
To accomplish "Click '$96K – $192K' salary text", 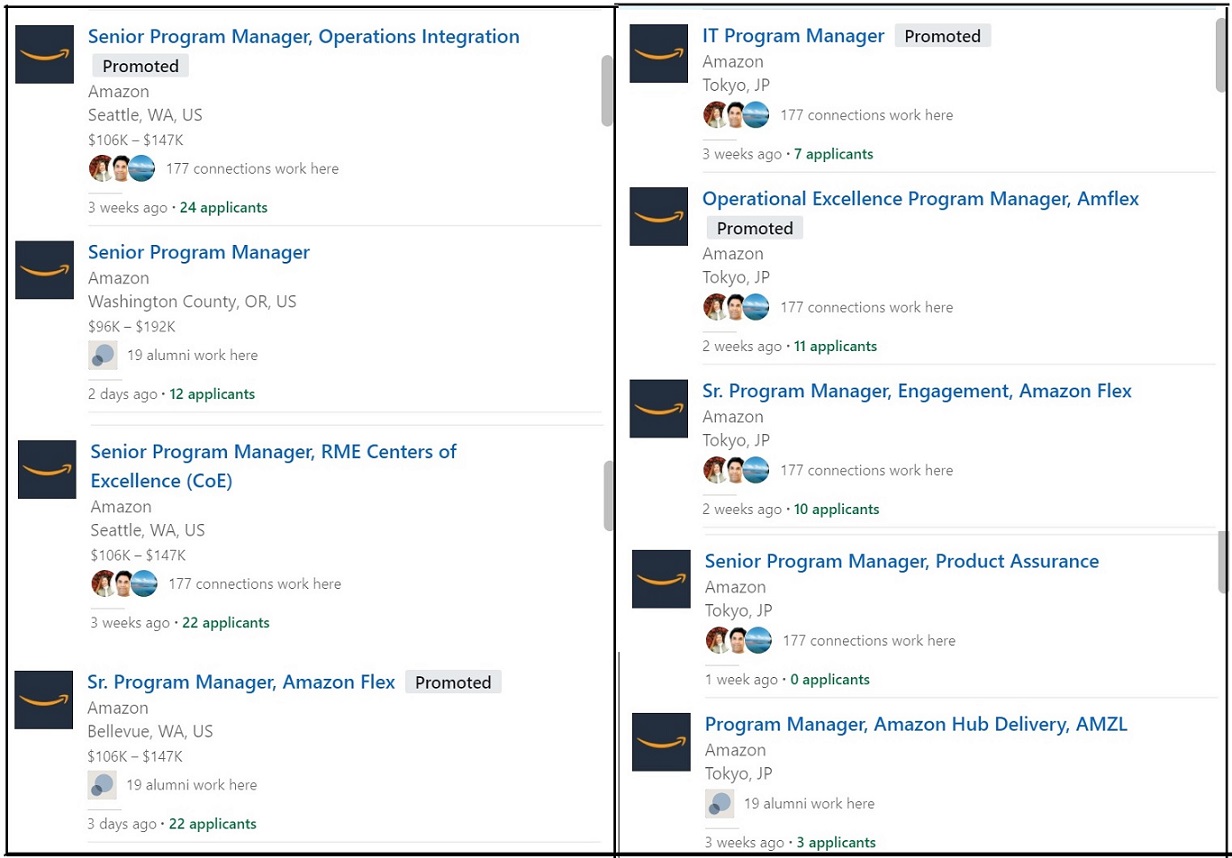I will 132,327.
